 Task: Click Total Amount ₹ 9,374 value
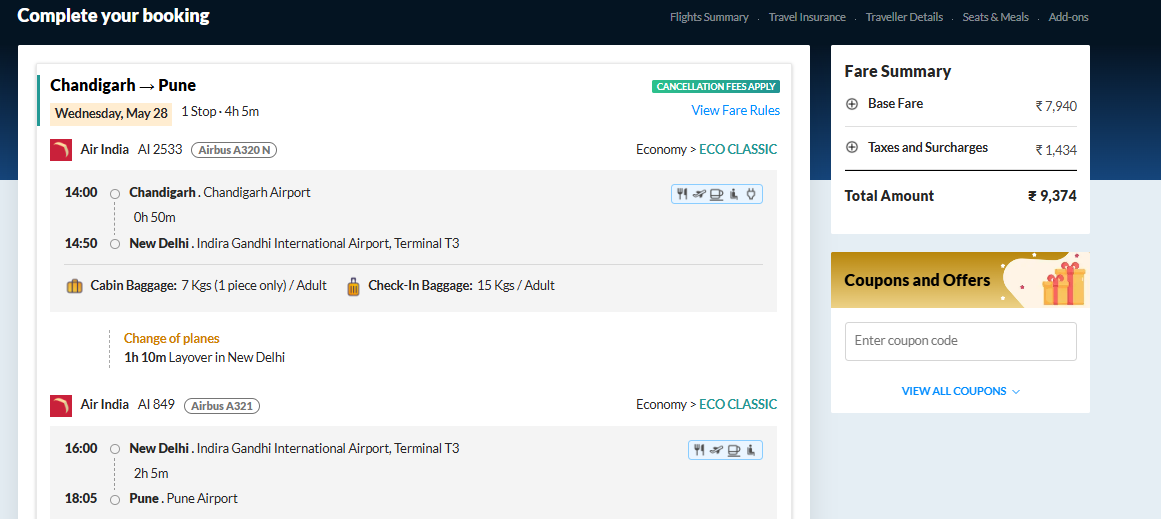pos(1051,196)
